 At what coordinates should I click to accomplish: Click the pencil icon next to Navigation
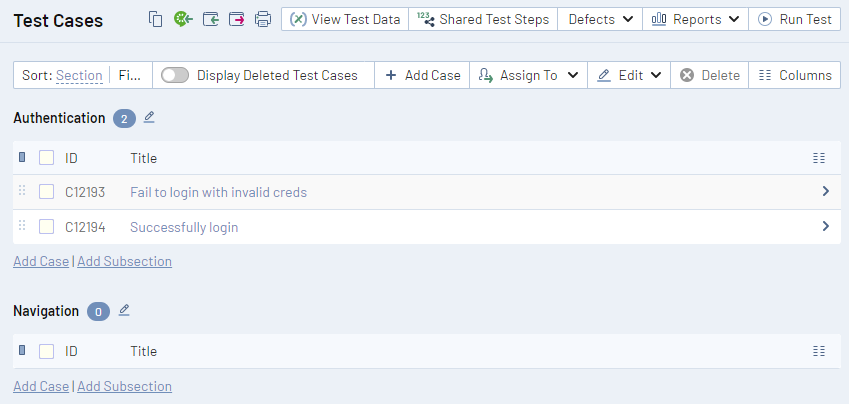click(124, 310)
